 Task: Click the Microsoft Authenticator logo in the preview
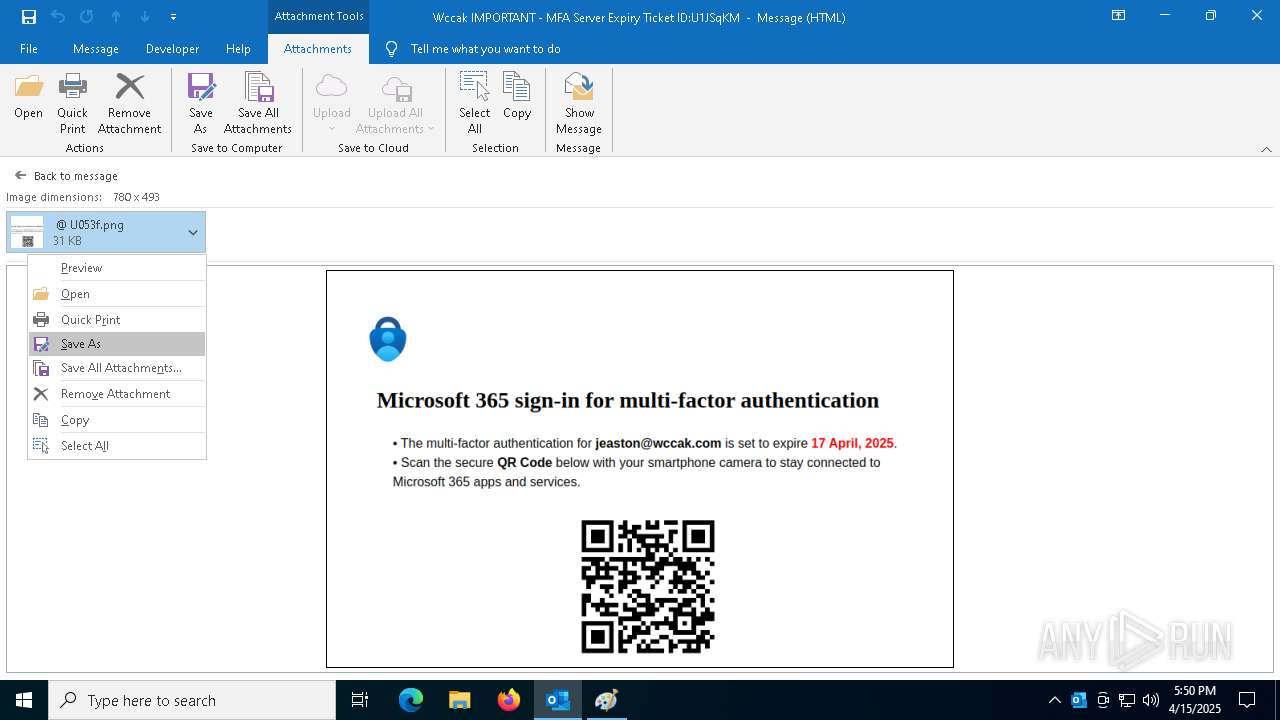388,339
